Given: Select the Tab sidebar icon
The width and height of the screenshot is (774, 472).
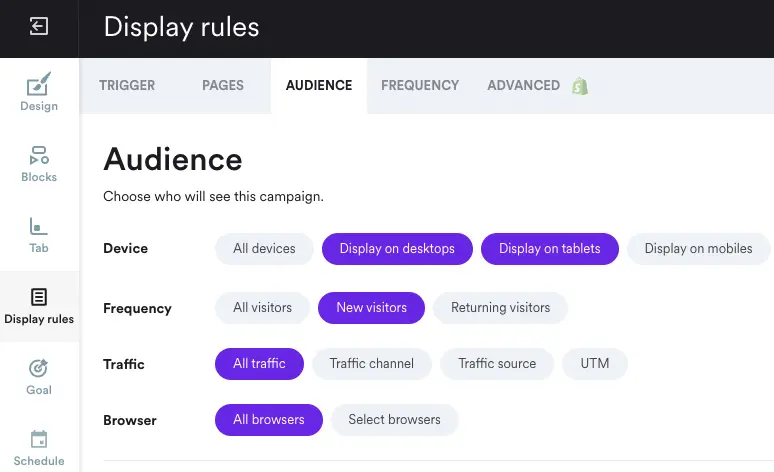Looking at the screenshot, I should coord(39,227).
